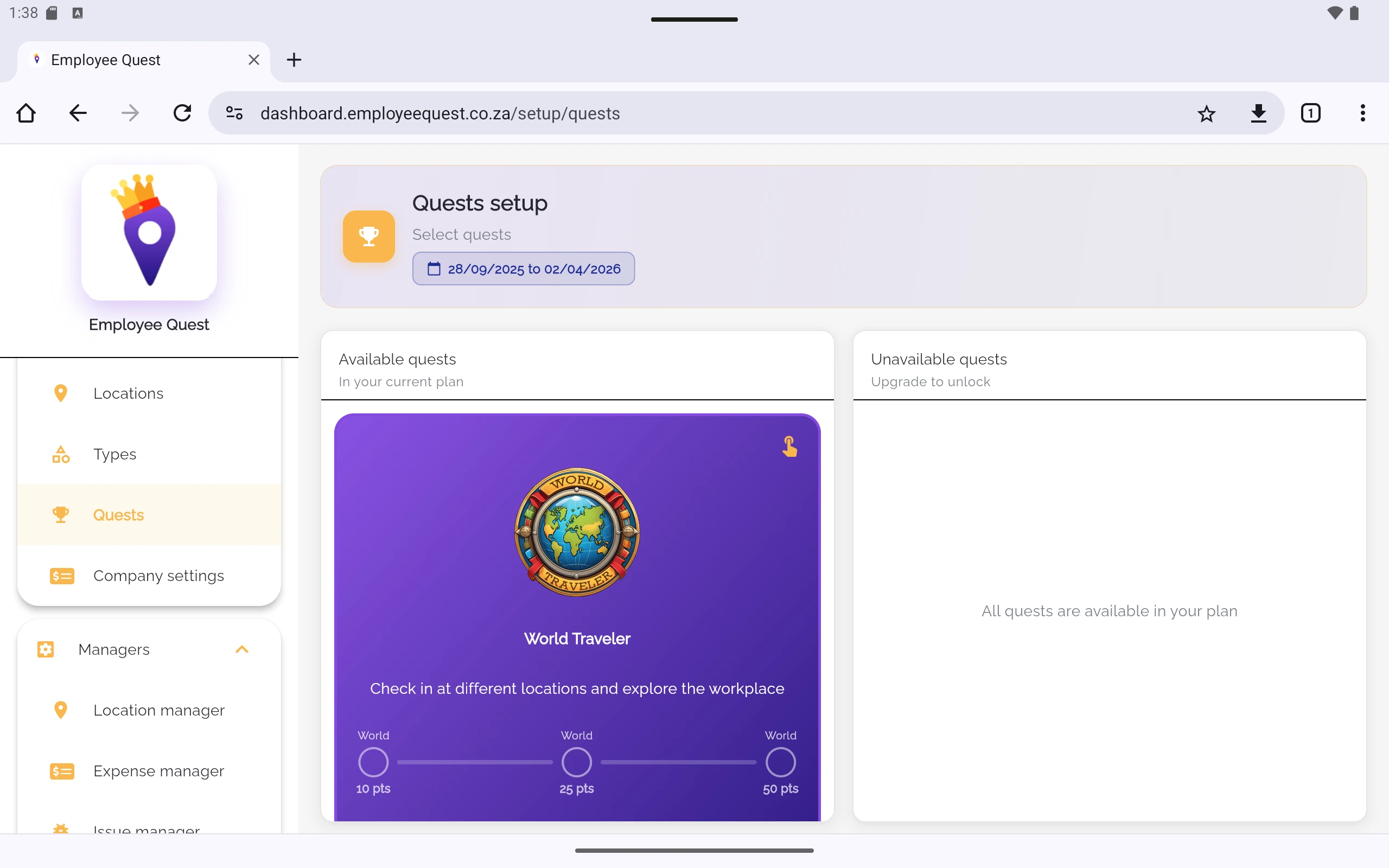Open the date range picker for quests

523,268
